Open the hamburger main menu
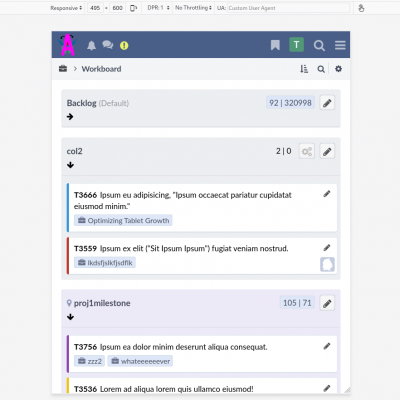This screenshot has height=400, width=400. pyautogui.click(x=340, y=45)
